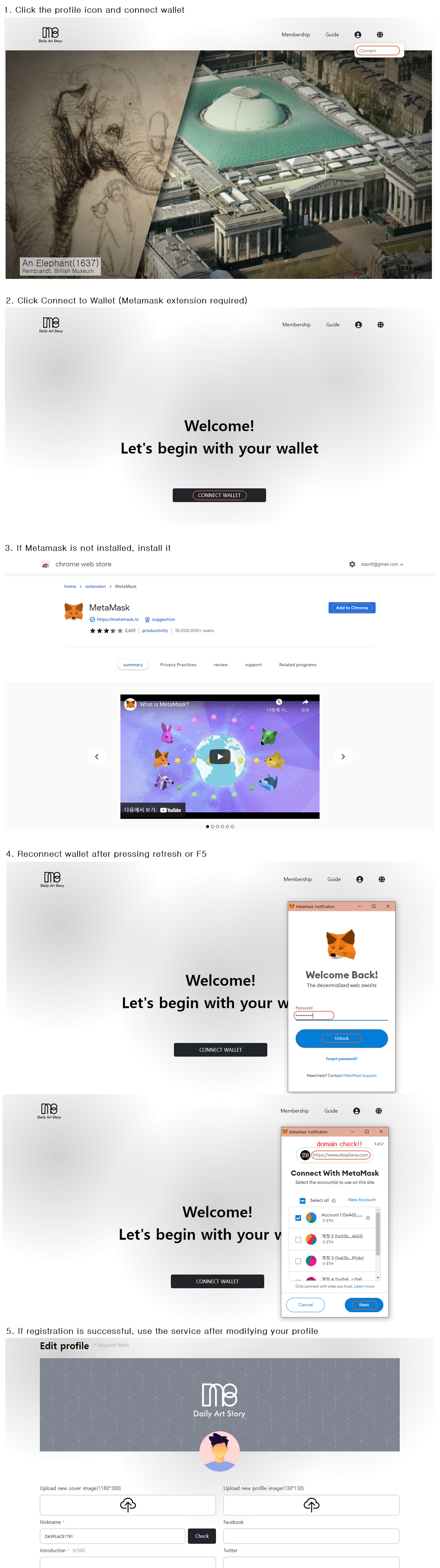Open the profile avatar on Edit profile

pos(219,1451)
